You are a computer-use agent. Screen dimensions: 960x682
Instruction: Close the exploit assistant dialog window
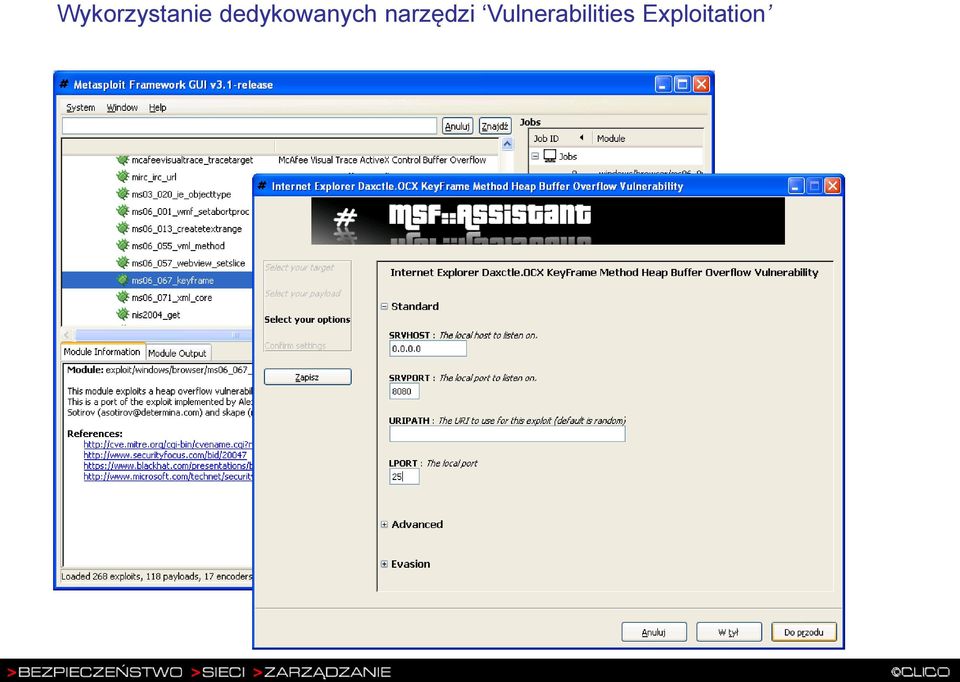832,186
